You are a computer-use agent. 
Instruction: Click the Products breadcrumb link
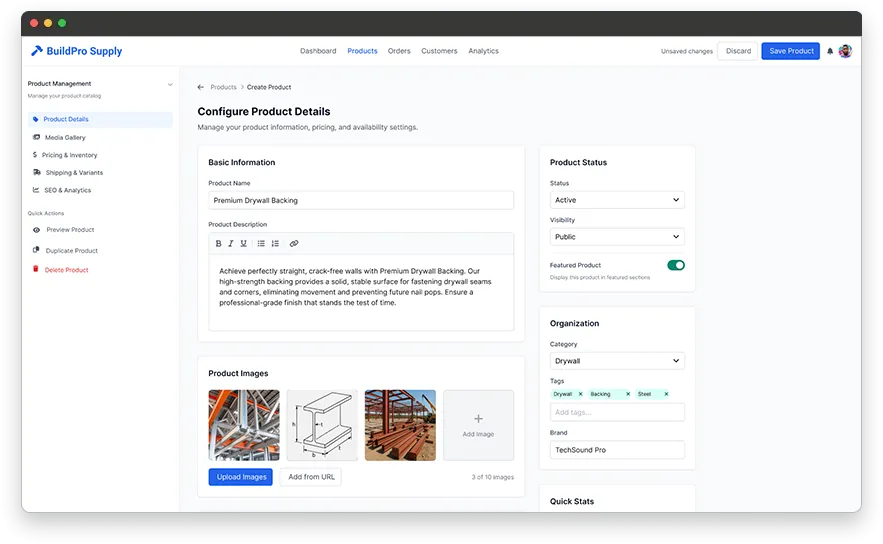224,87
